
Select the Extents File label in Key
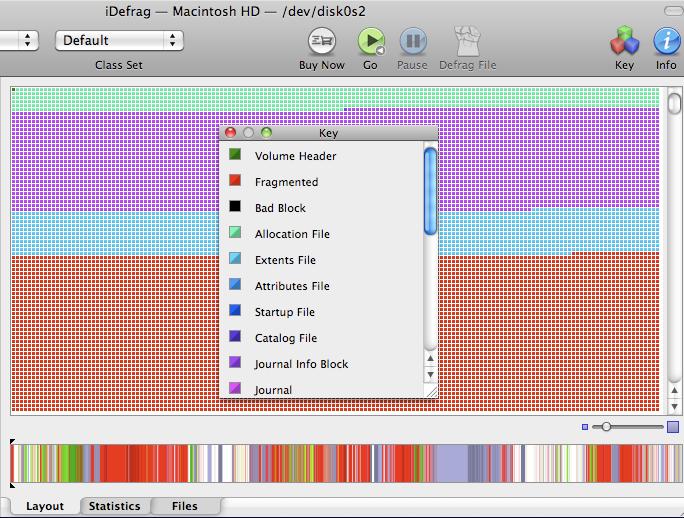285,260
